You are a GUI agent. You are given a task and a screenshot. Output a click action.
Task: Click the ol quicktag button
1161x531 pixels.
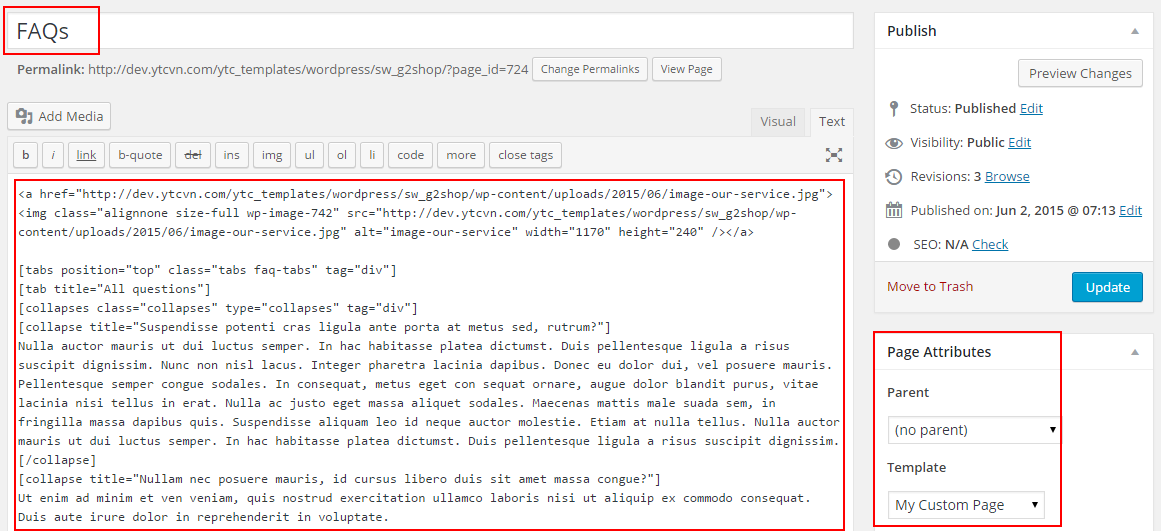click(x=342, y=155)
